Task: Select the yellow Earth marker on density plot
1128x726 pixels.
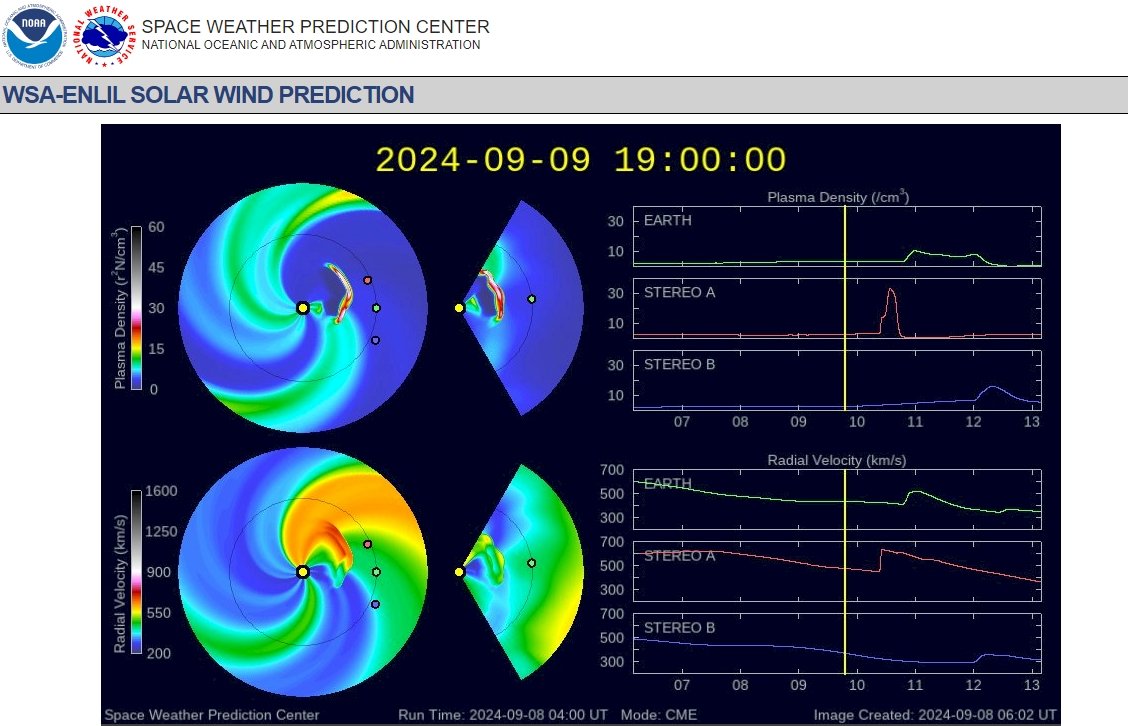Action: 378,306
